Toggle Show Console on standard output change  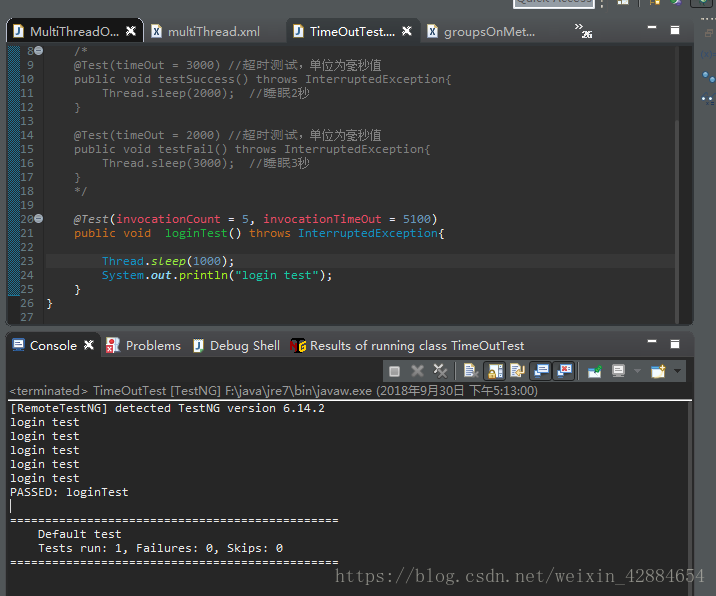(x=541, y=371)
